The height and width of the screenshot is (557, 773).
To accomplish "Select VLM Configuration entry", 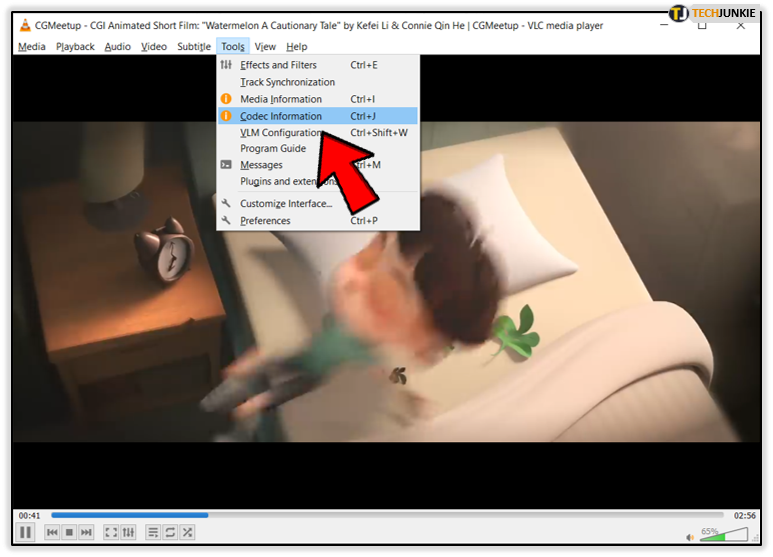I will 318,133.
